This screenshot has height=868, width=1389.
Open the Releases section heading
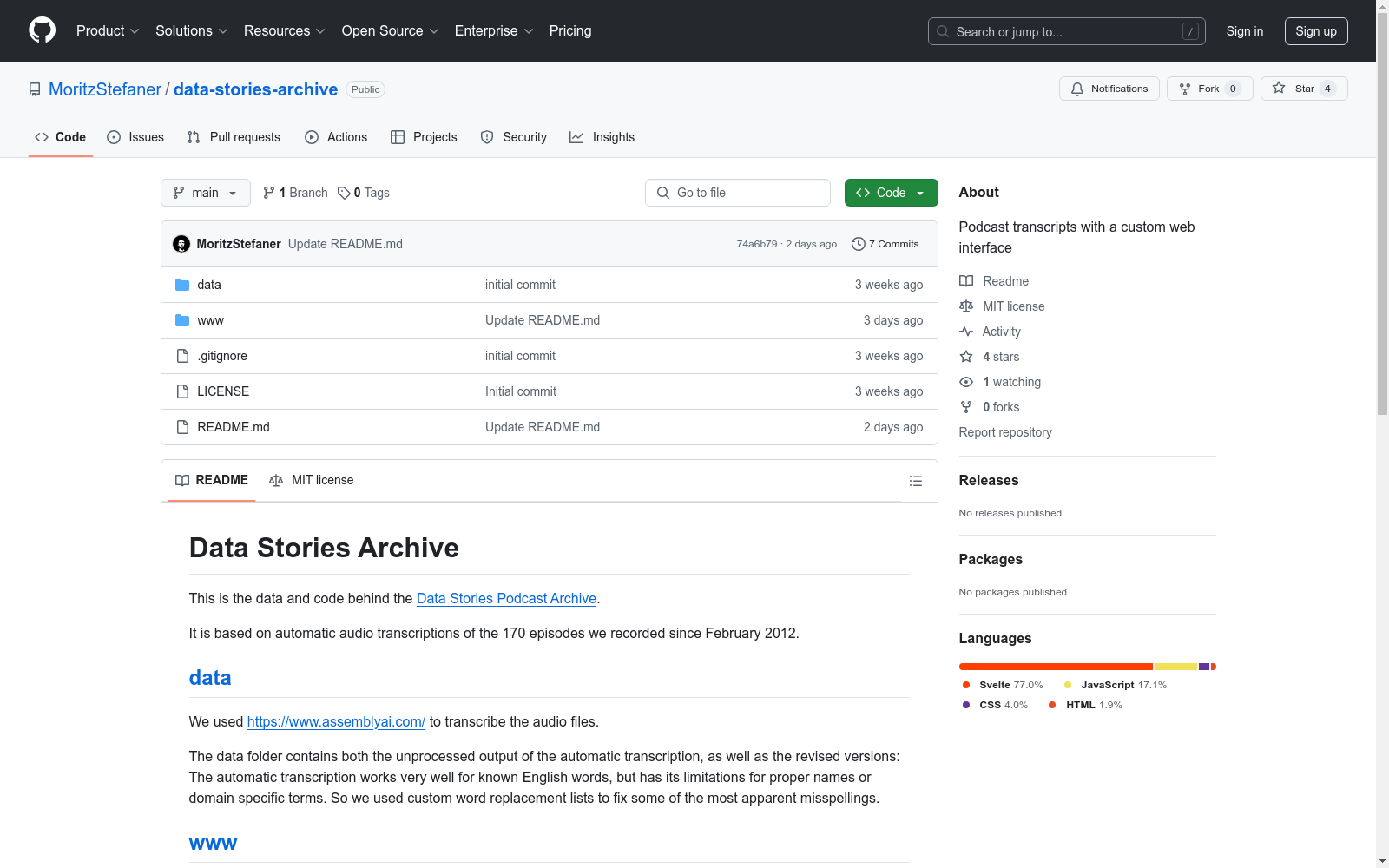(x=989, y=480)
